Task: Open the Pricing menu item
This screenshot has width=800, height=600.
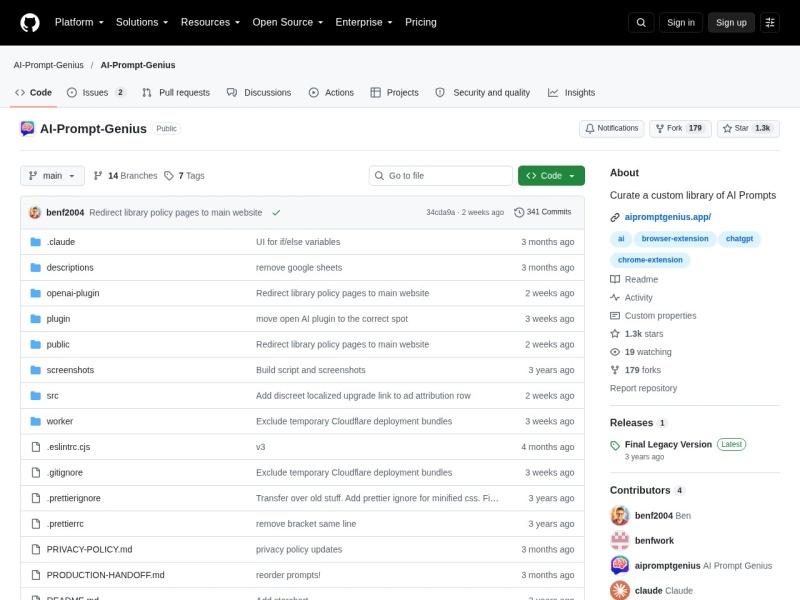Action: pos(420,22)
